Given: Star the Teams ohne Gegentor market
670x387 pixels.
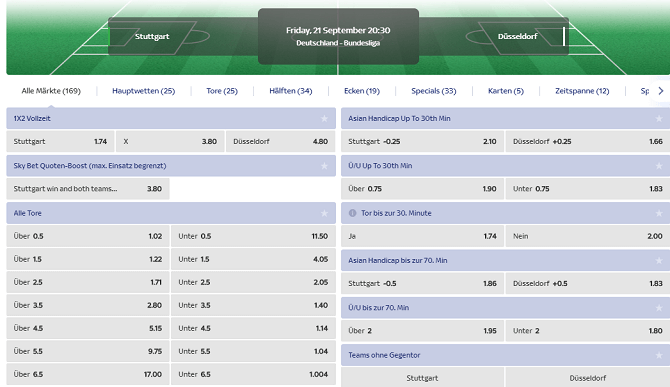Looking at the screenshot, I should pyautogui.click(x=659, y=355).
